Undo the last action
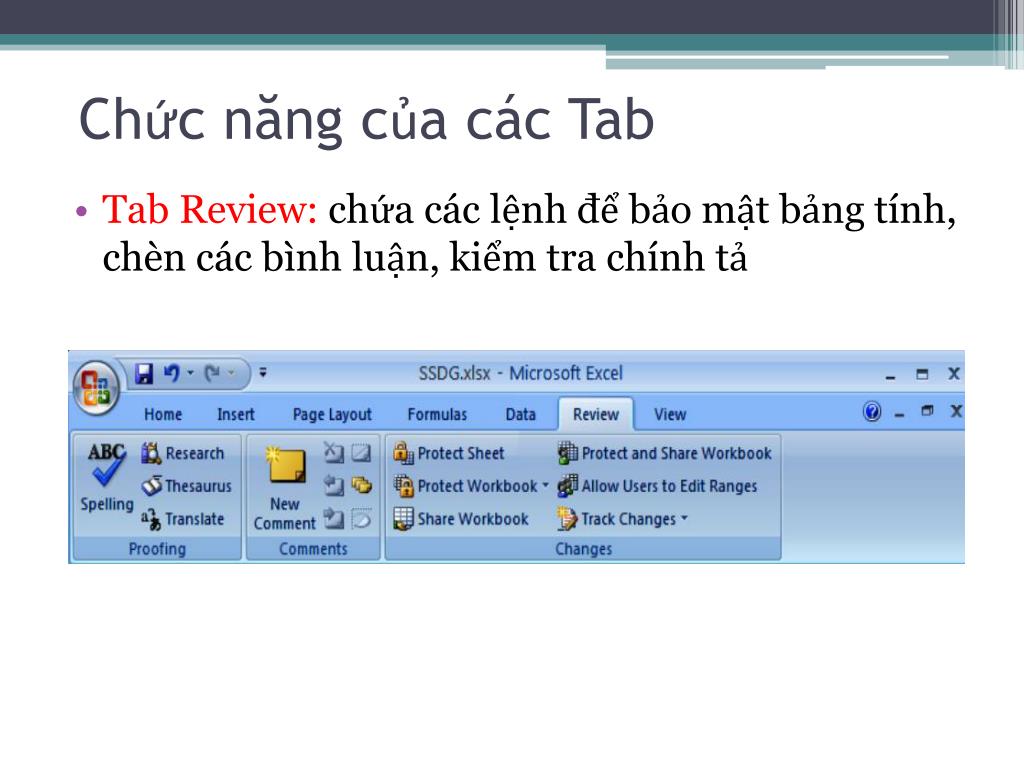The height and width of the screenshot is (768, 1024). pos(171,374)
